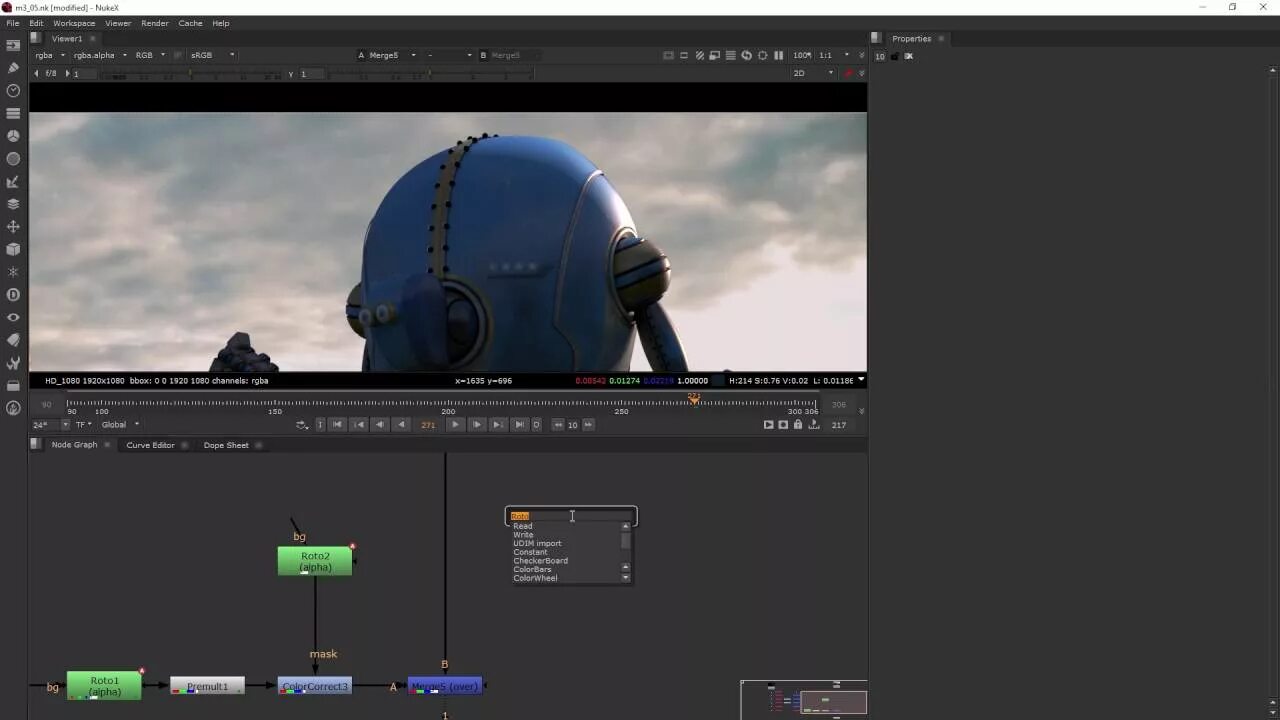
Task: Jump to the first frame button
Action: coord(337,425)
